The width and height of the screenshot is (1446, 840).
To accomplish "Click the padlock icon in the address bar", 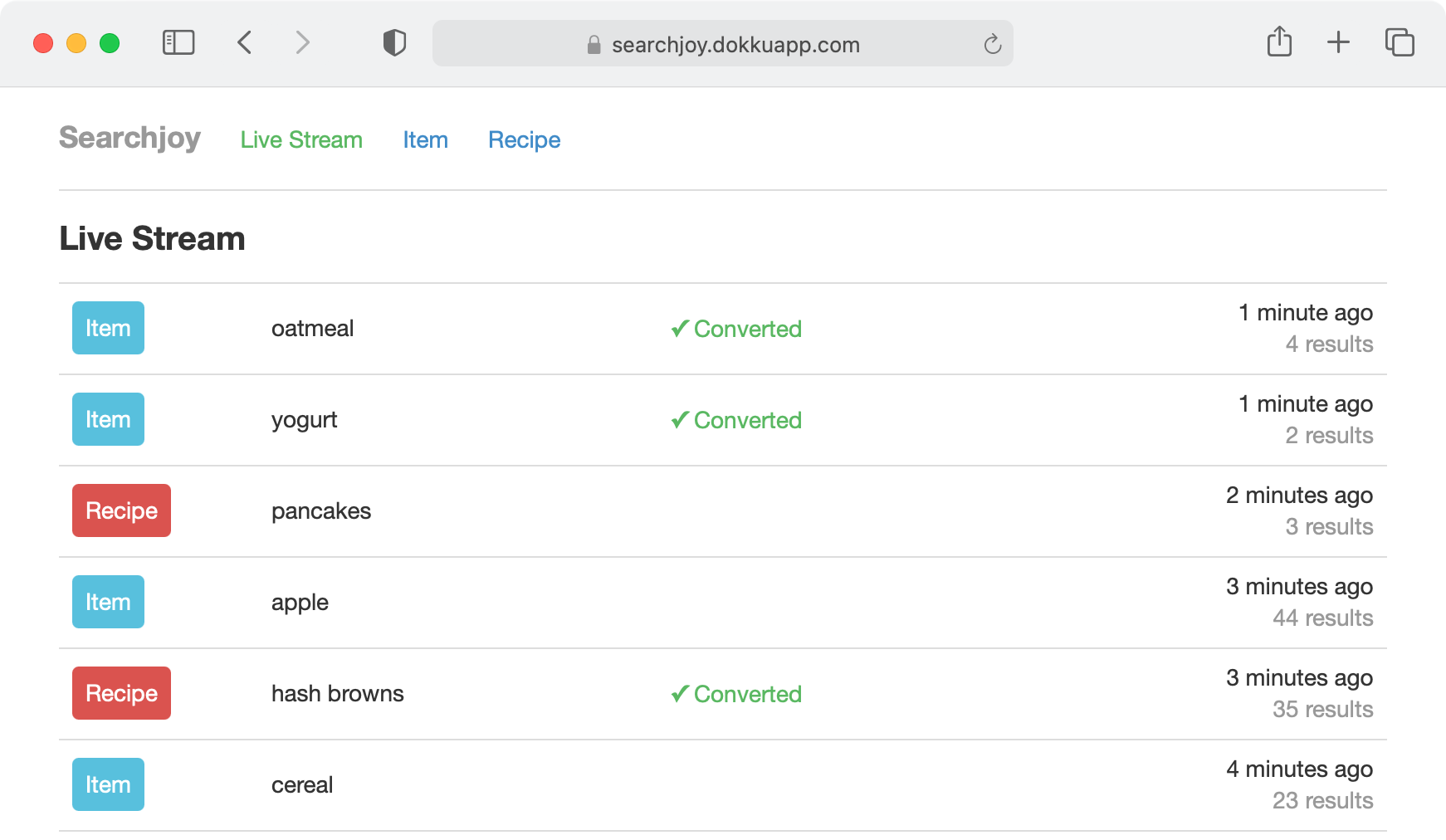I will click(594, 45).
